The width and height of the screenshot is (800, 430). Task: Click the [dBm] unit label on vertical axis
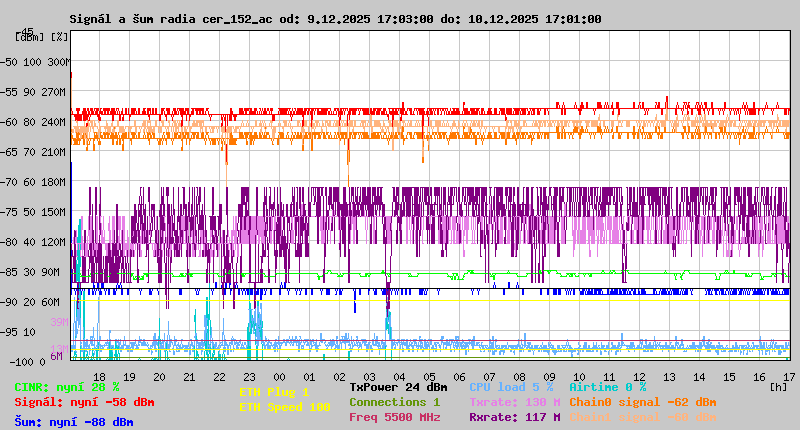pos(30,36)
